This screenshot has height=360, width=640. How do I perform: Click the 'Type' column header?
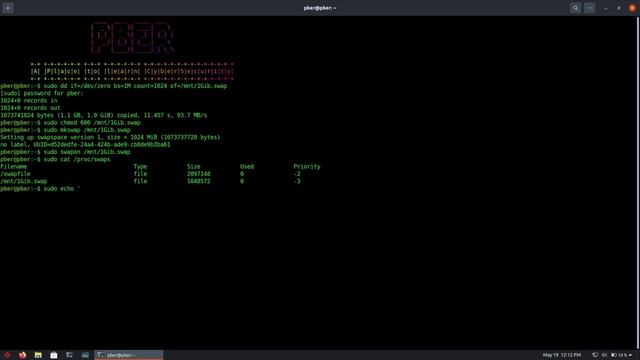point(140,167)
